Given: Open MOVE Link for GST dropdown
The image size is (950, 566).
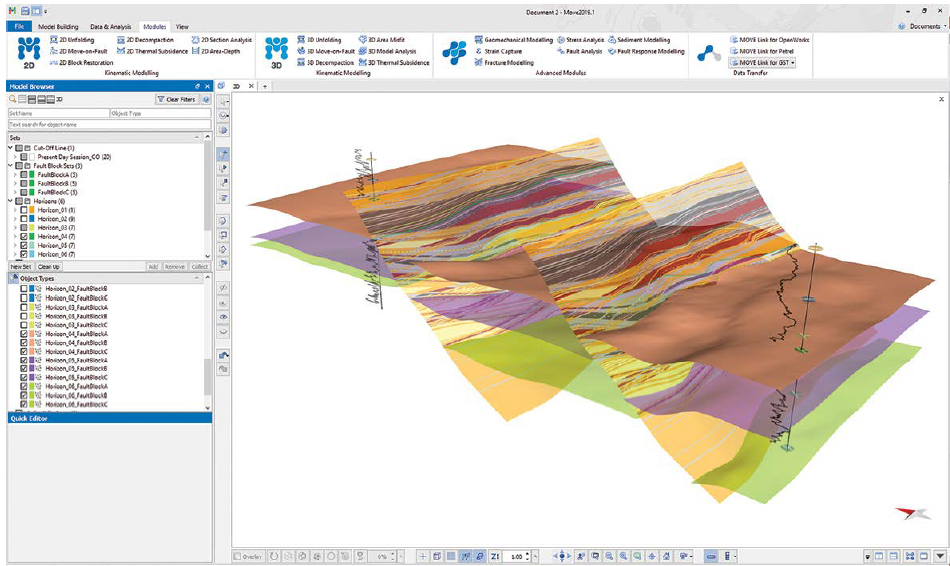Looking at the screenshot, I should pos(794,62).
